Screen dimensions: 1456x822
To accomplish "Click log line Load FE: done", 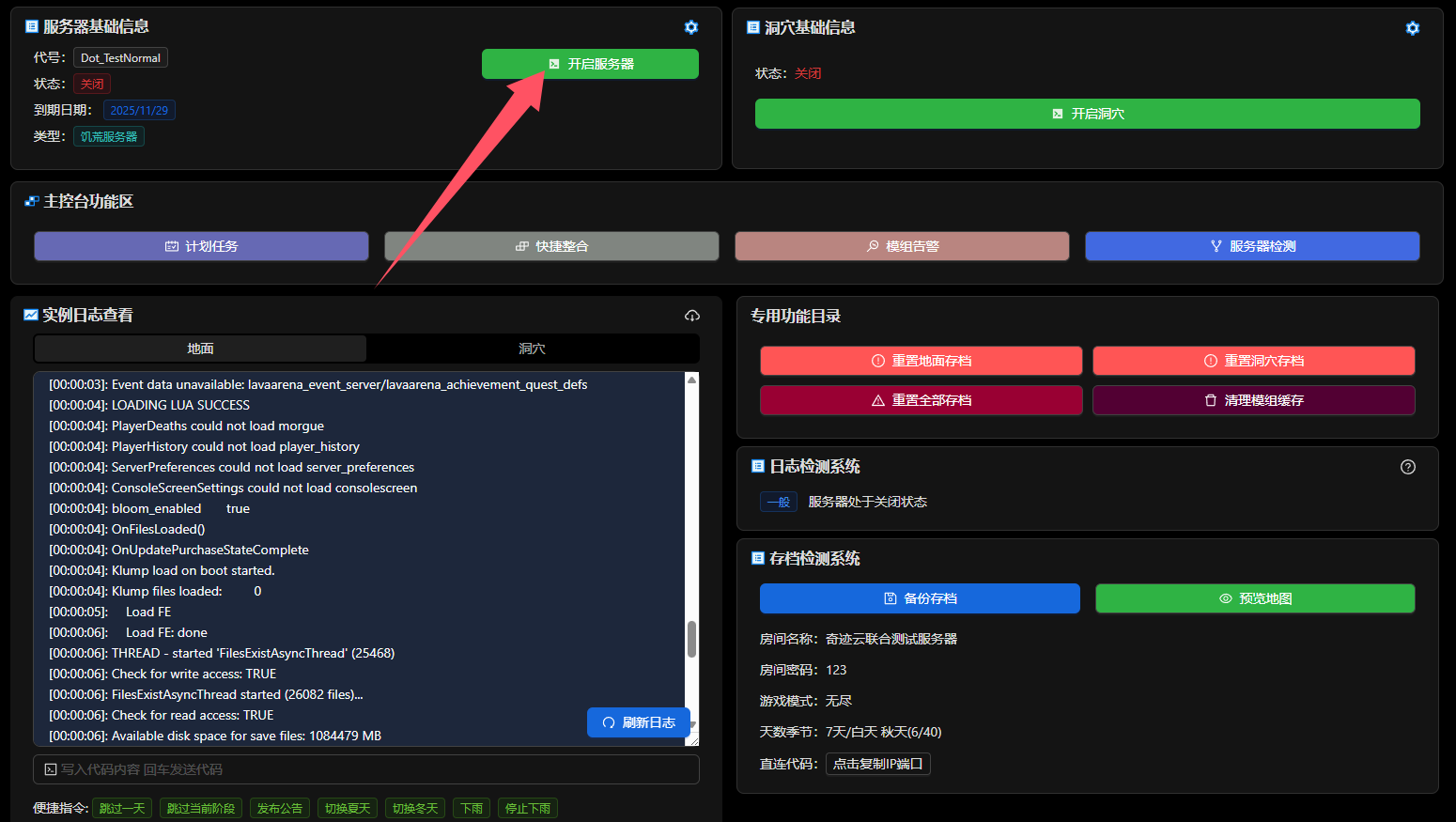I will click(128, 632).
